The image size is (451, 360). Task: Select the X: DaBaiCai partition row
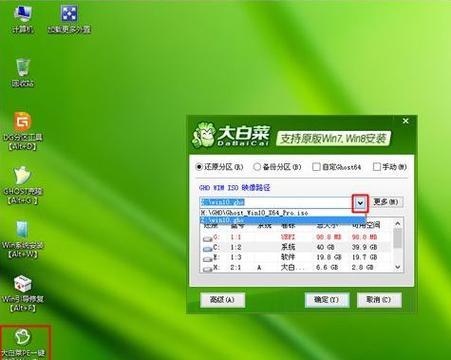tap(297, 267)
